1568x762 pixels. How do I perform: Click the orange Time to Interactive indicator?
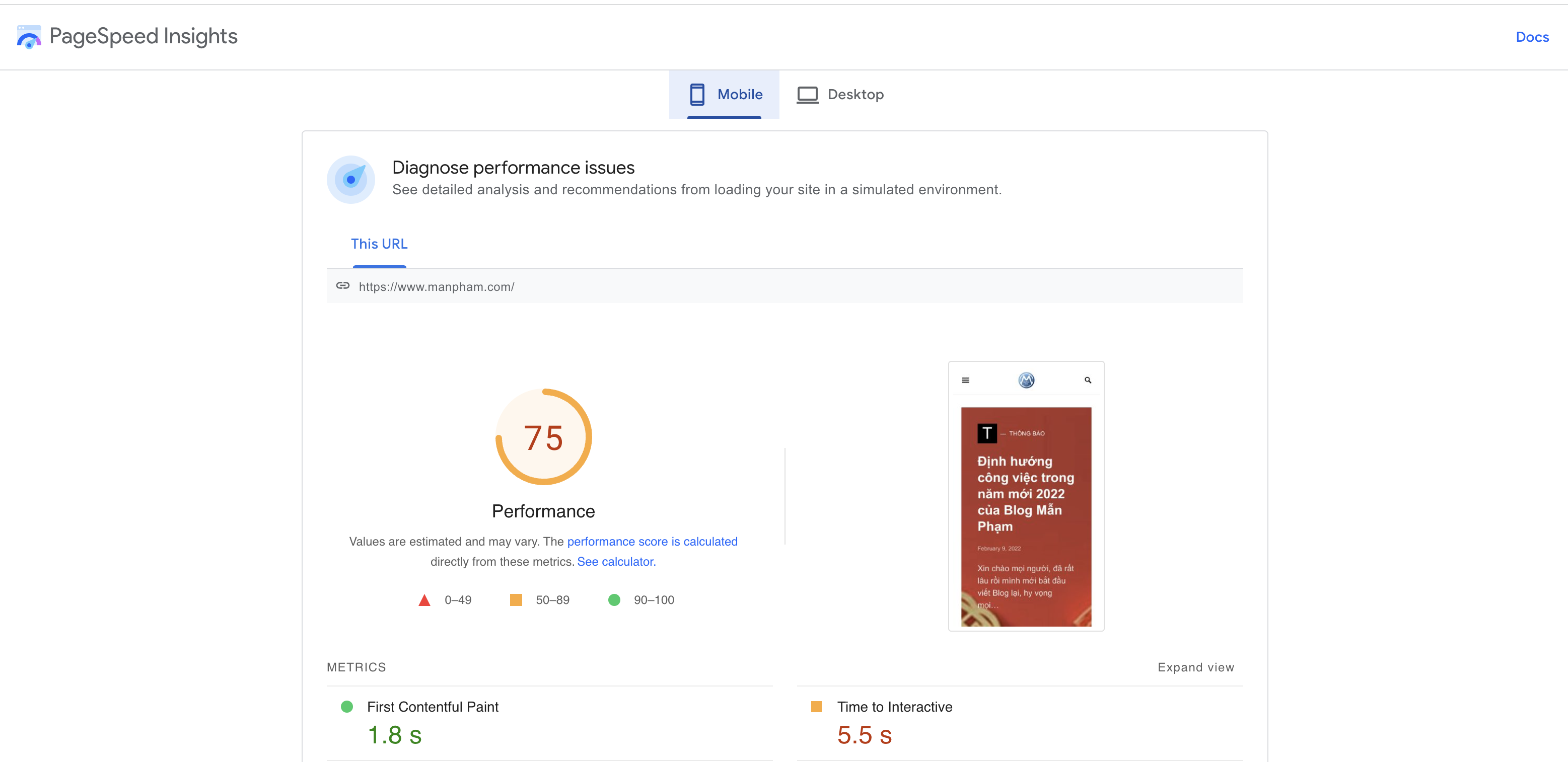[816, 707]
